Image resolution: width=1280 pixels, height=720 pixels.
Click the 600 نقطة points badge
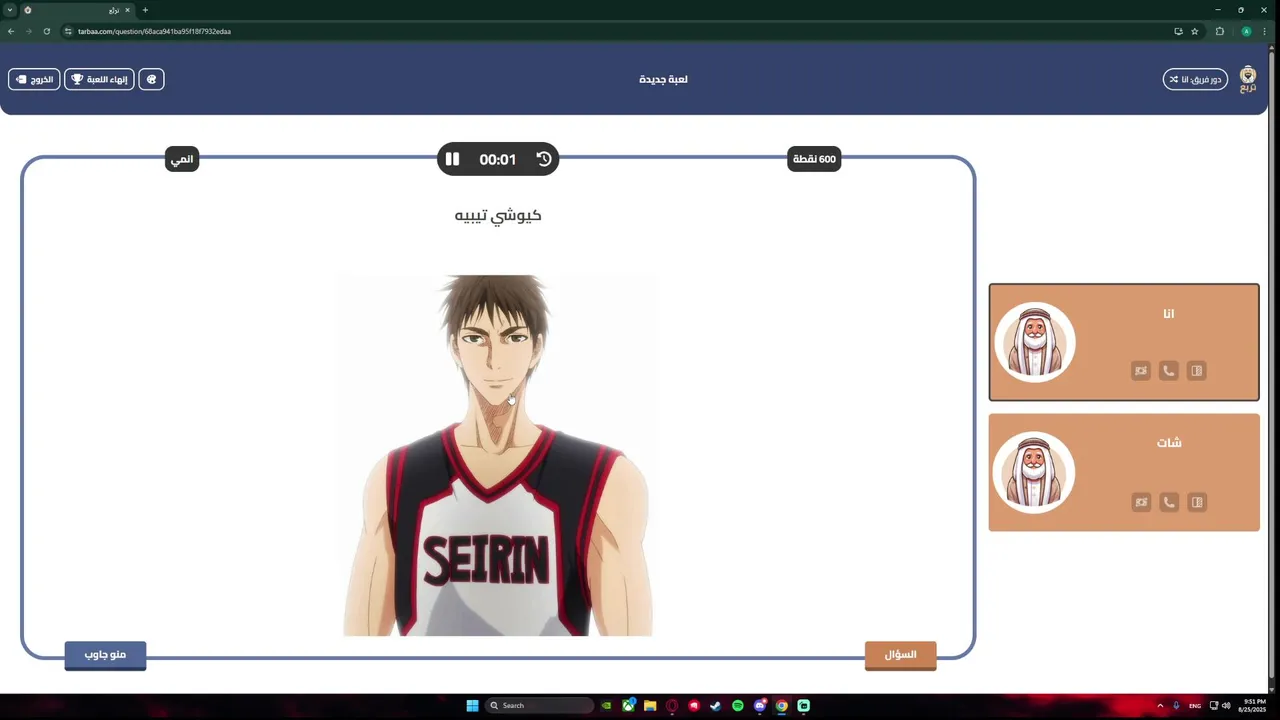814,159
